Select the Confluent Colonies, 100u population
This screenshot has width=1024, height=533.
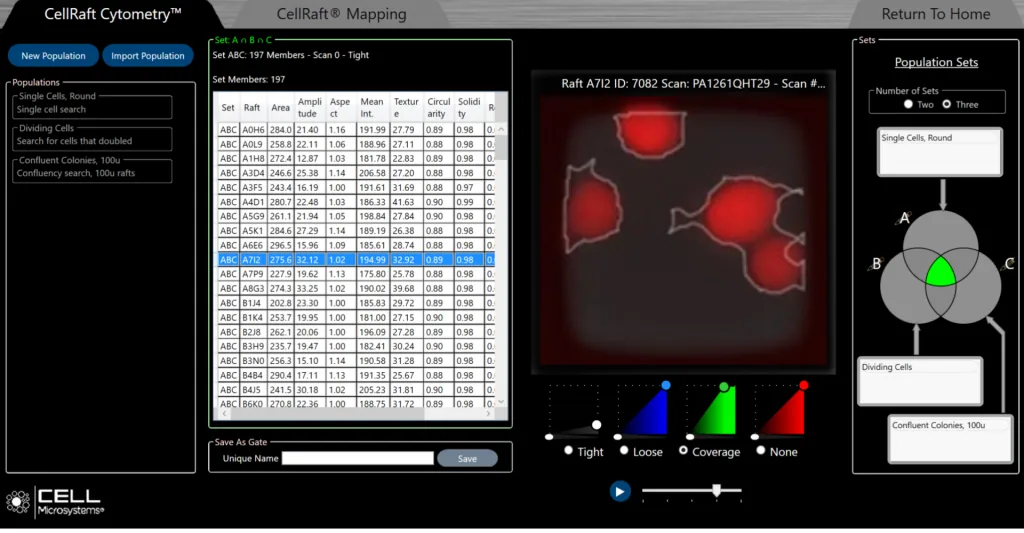tap(92, 169)
